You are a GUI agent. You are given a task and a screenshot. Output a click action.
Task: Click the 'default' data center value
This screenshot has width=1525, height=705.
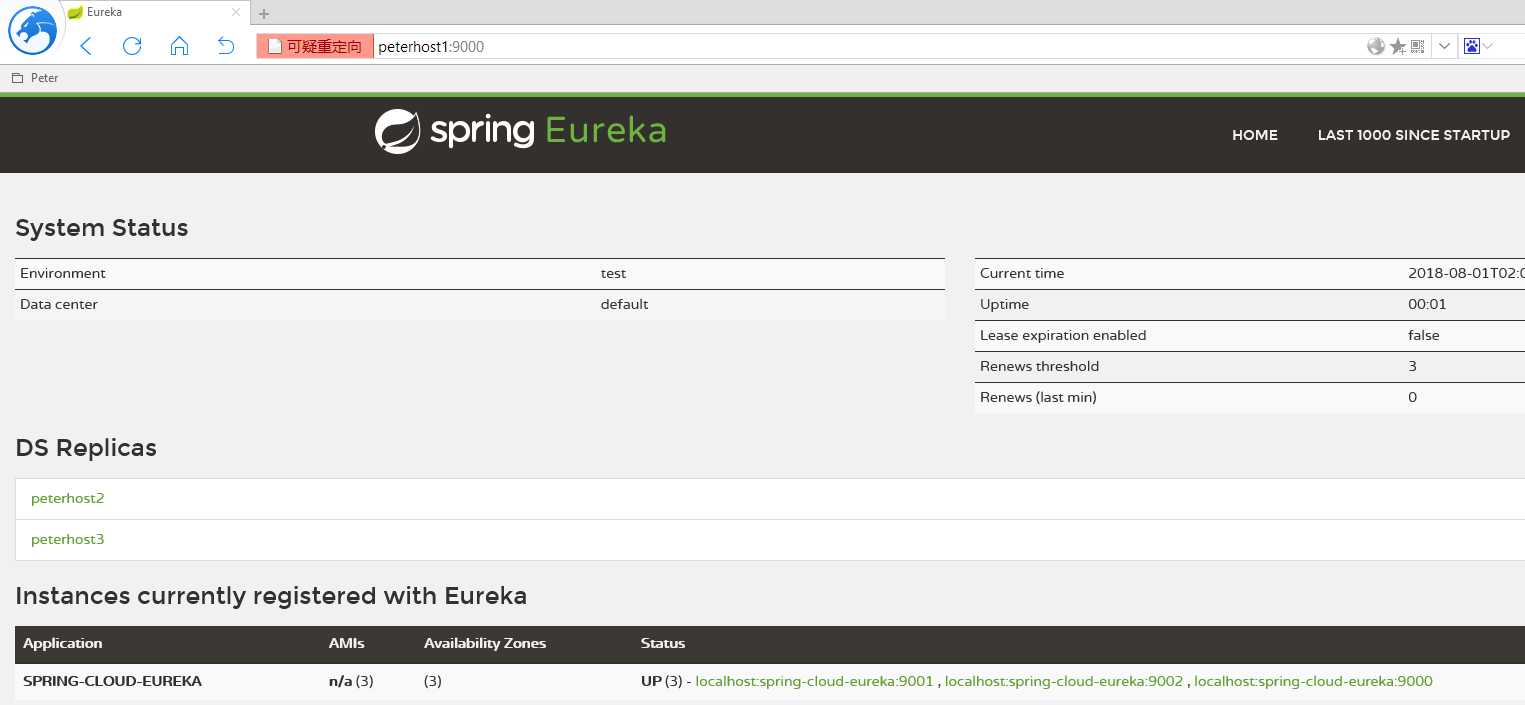(624, 304)
